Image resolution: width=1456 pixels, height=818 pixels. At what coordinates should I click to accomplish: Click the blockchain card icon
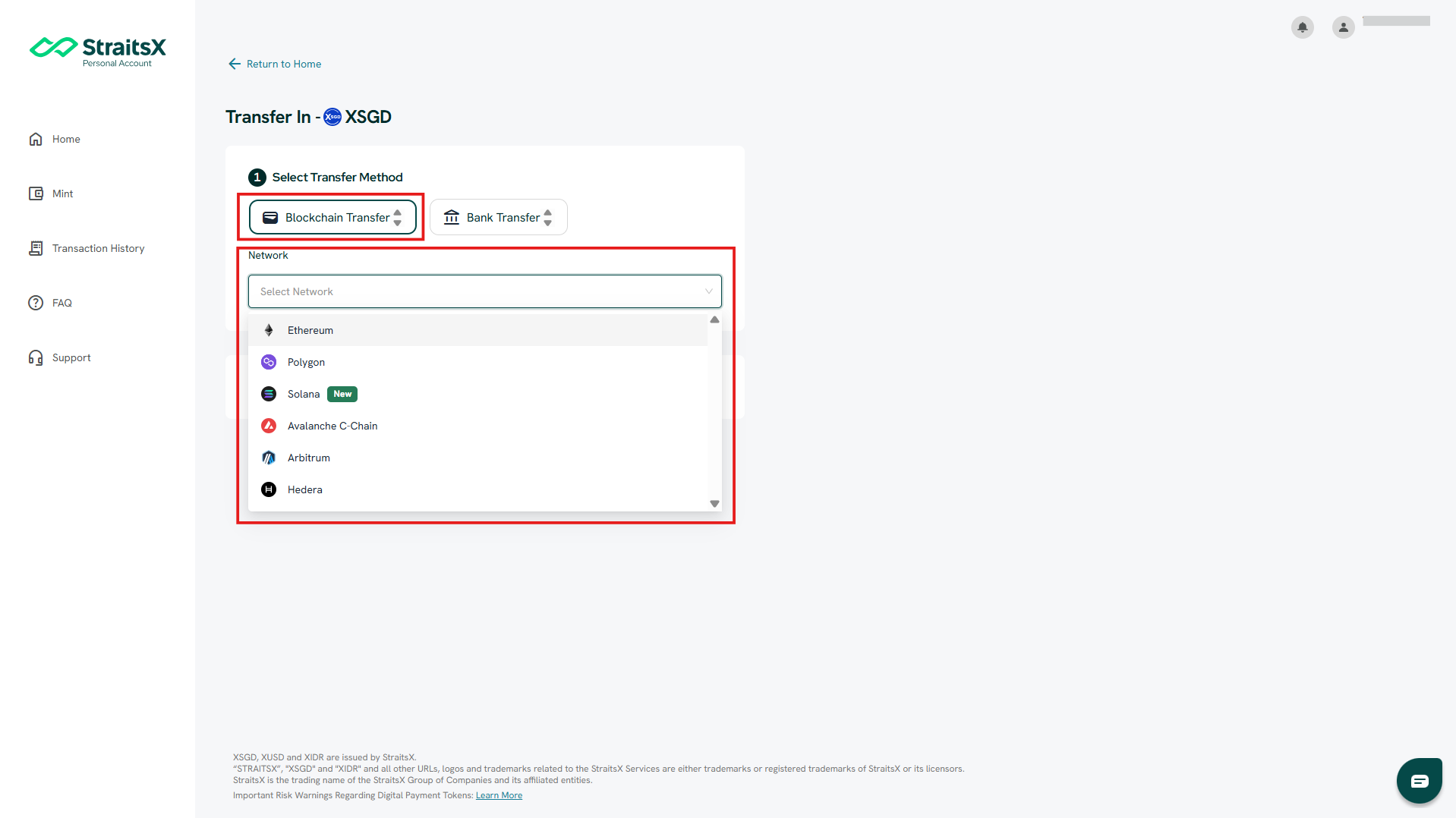coord(270,218)
